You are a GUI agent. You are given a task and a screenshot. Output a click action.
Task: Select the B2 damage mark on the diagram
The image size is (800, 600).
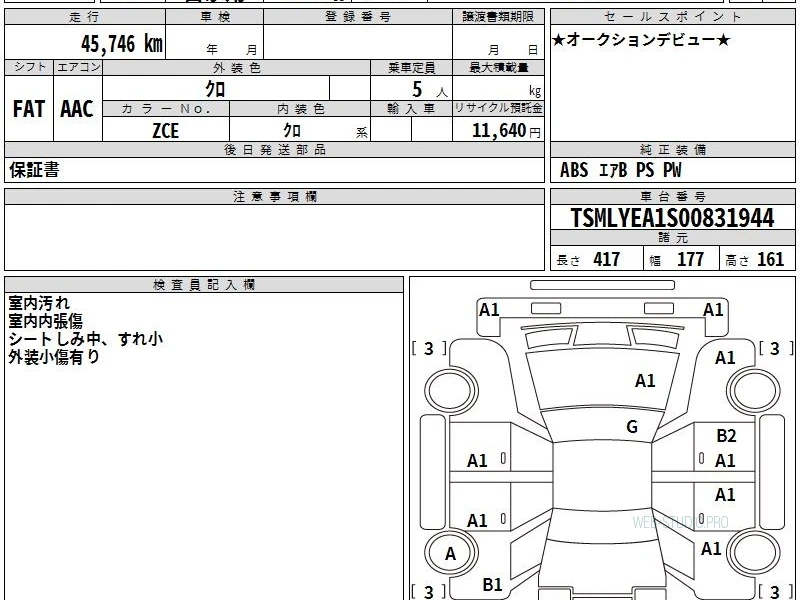point(726,436)
